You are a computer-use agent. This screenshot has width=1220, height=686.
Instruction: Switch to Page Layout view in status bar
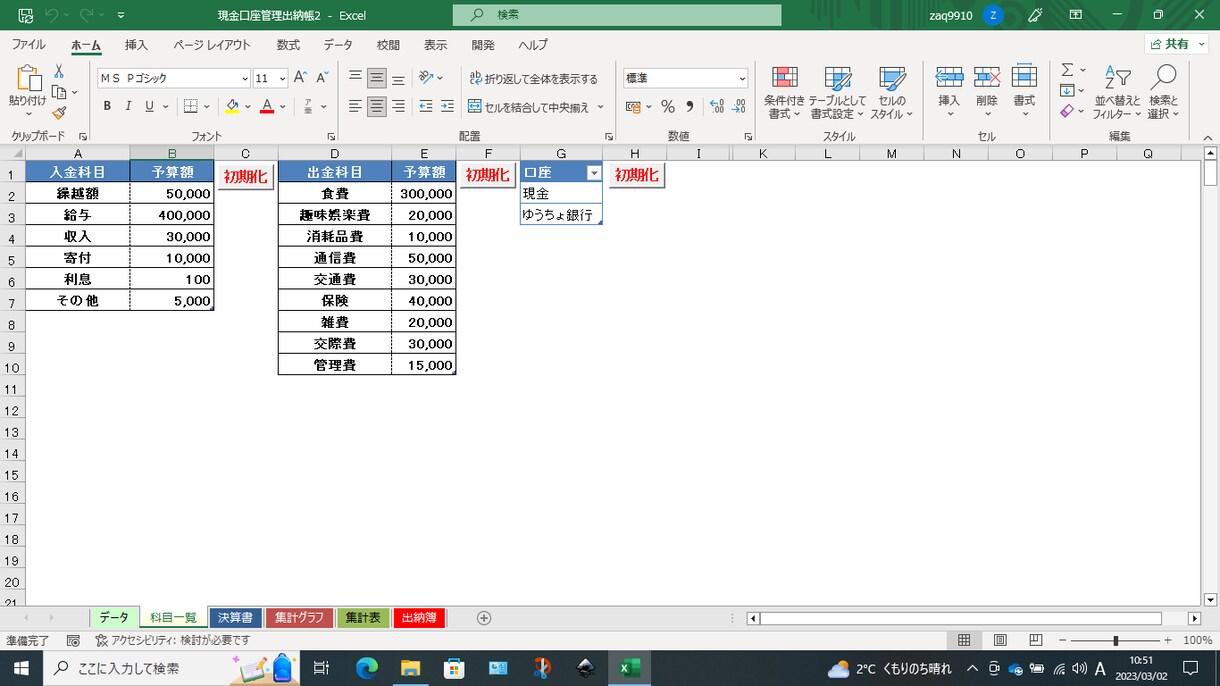coord(1000,640)
